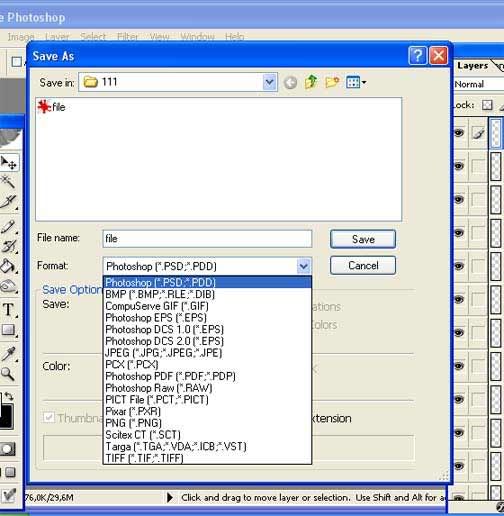Open the Layers blend mode Normal dropdown
The image size is (504, 516).
coord(479,84)
